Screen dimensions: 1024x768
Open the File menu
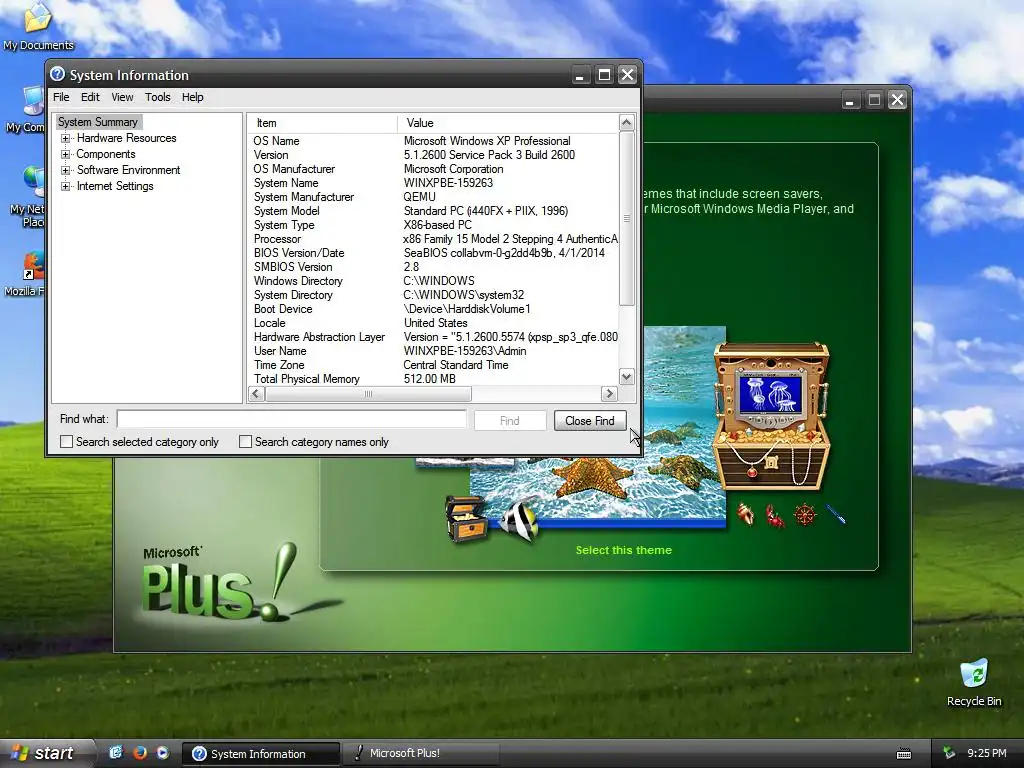61,97
